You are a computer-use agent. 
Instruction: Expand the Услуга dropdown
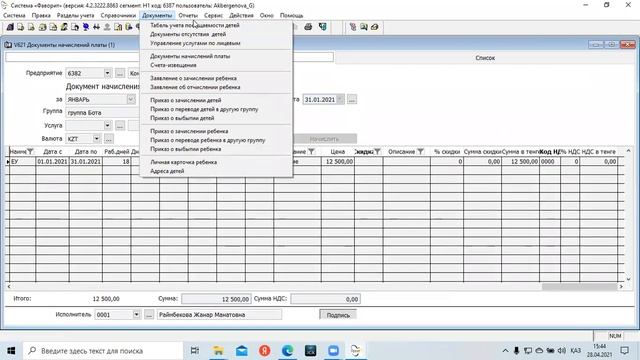click(x=107, y=125)
